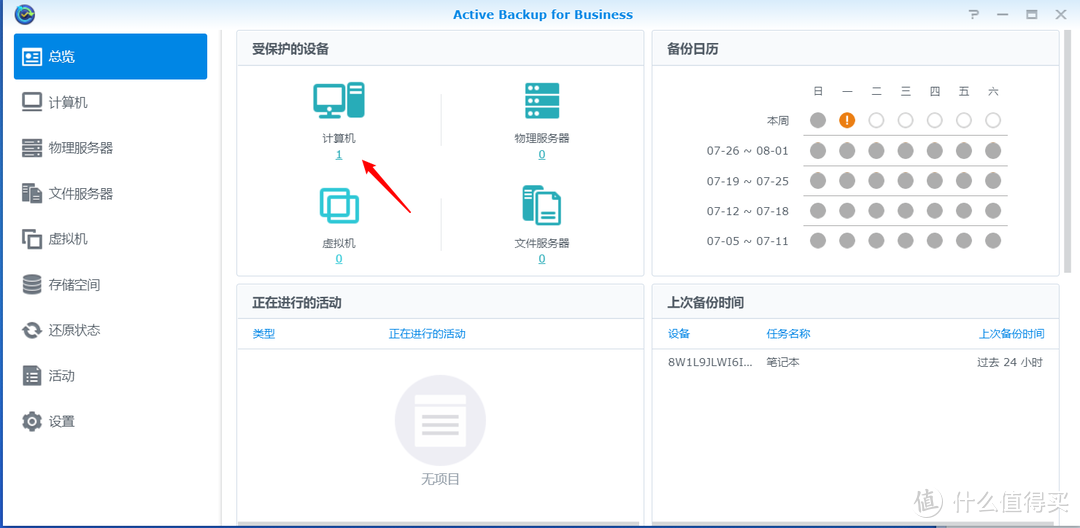Image resolution: width=1080 pixels, height=528 pixels.
Task: Click the 总览 sidebar icon
Action: click(x=32, y=56)
